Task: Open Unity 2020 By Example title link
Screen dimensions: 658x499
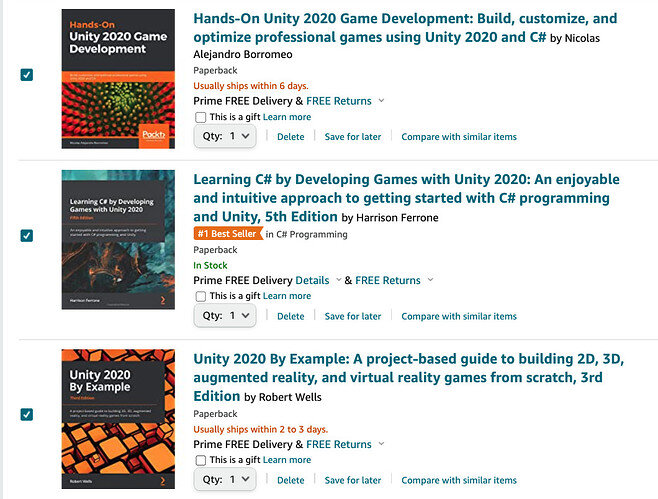Action: (408, 377)
